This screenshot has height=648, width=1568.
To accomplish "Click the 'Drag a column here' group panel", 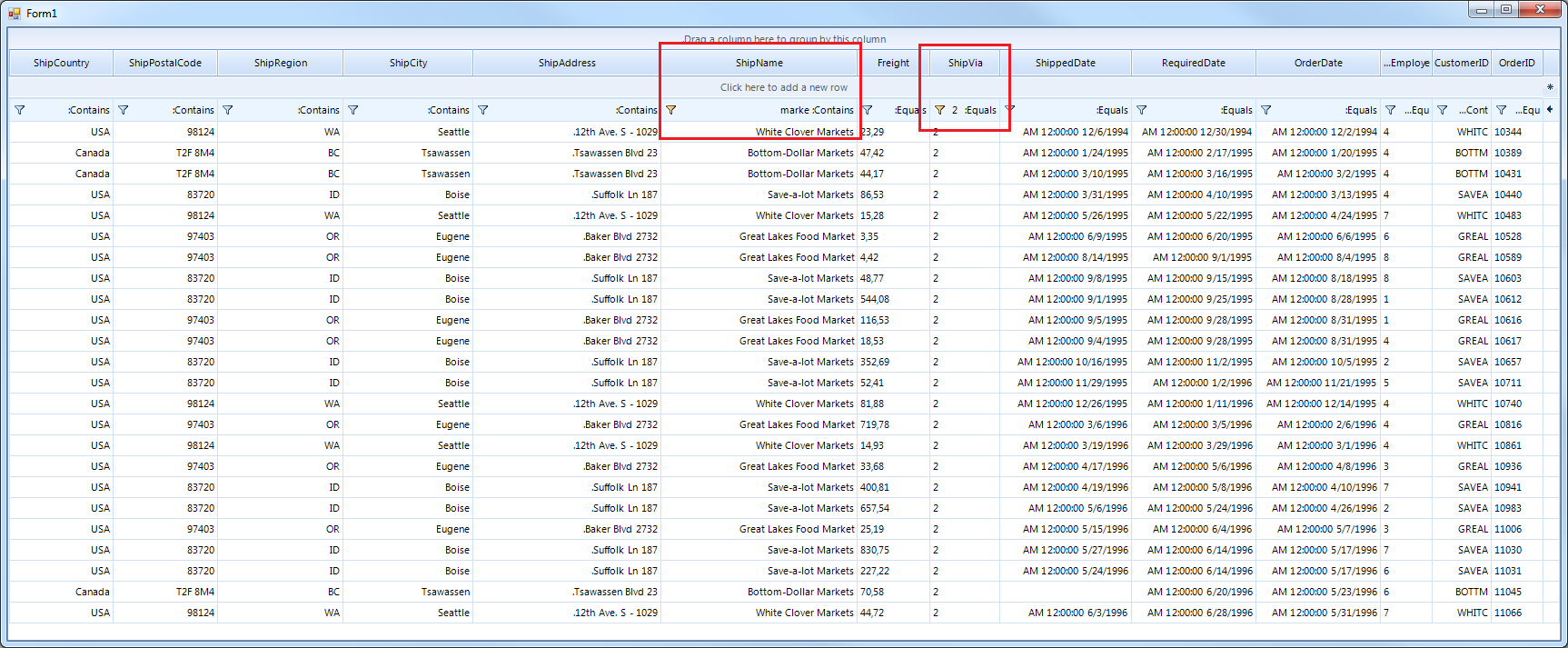I will click(x=784, y=39).
